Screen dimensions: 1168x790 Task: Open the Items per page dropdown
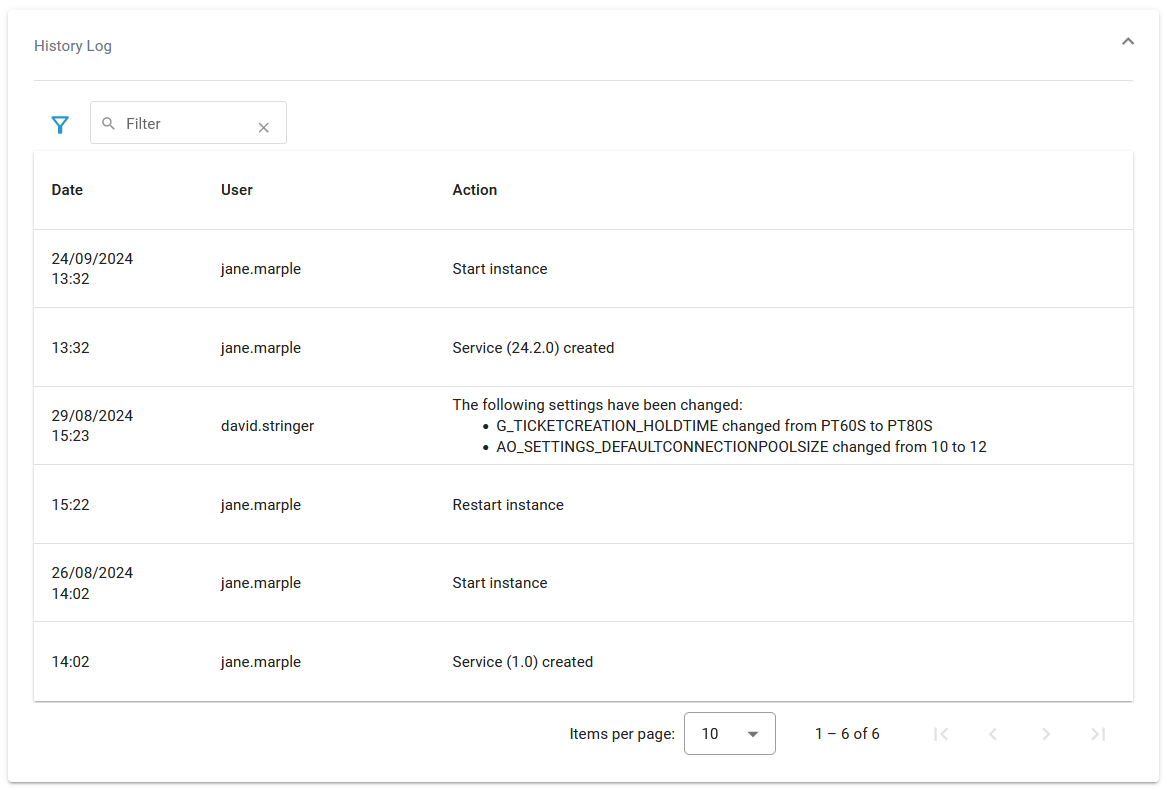[x=729, y=734]
